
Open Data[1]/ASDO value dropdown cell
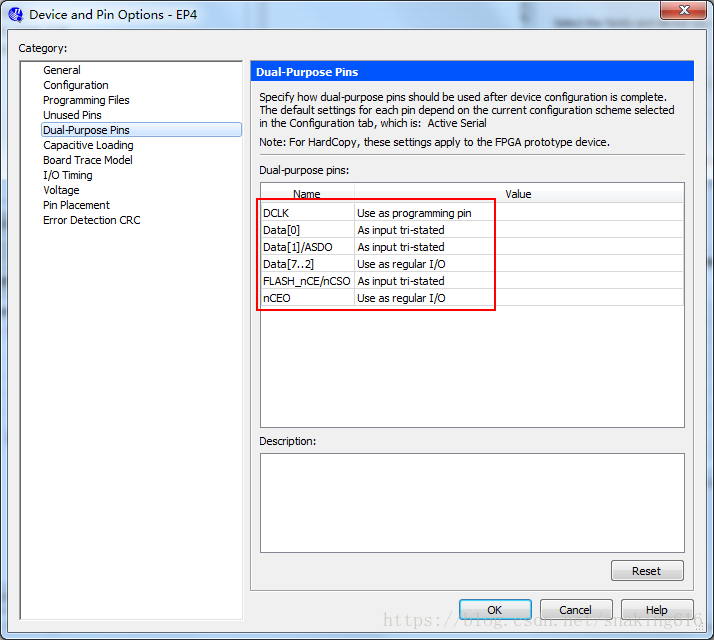click(519, 246)
